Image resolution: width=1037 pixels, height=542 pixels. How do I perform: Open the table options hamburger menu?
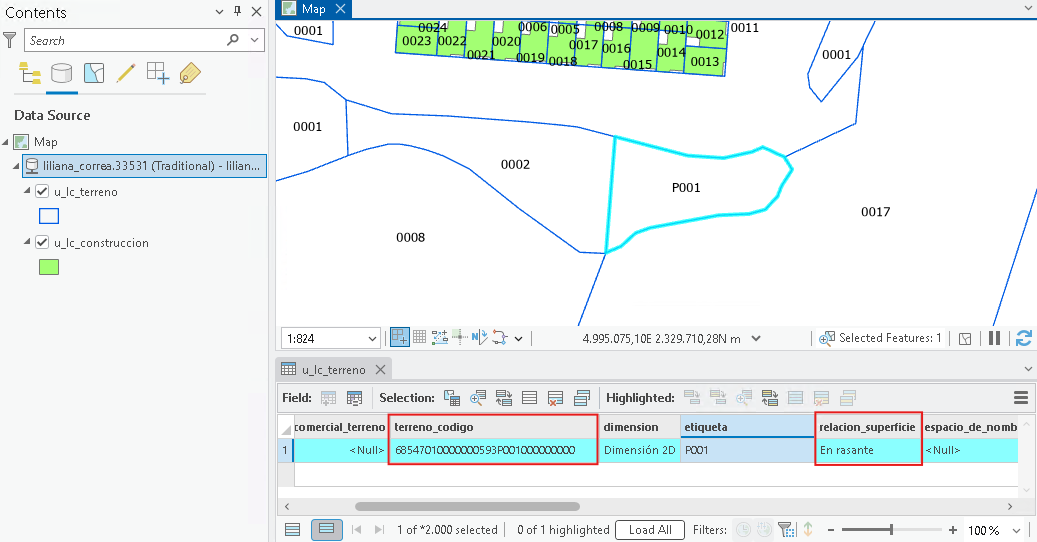click(x=1021, y=398)
